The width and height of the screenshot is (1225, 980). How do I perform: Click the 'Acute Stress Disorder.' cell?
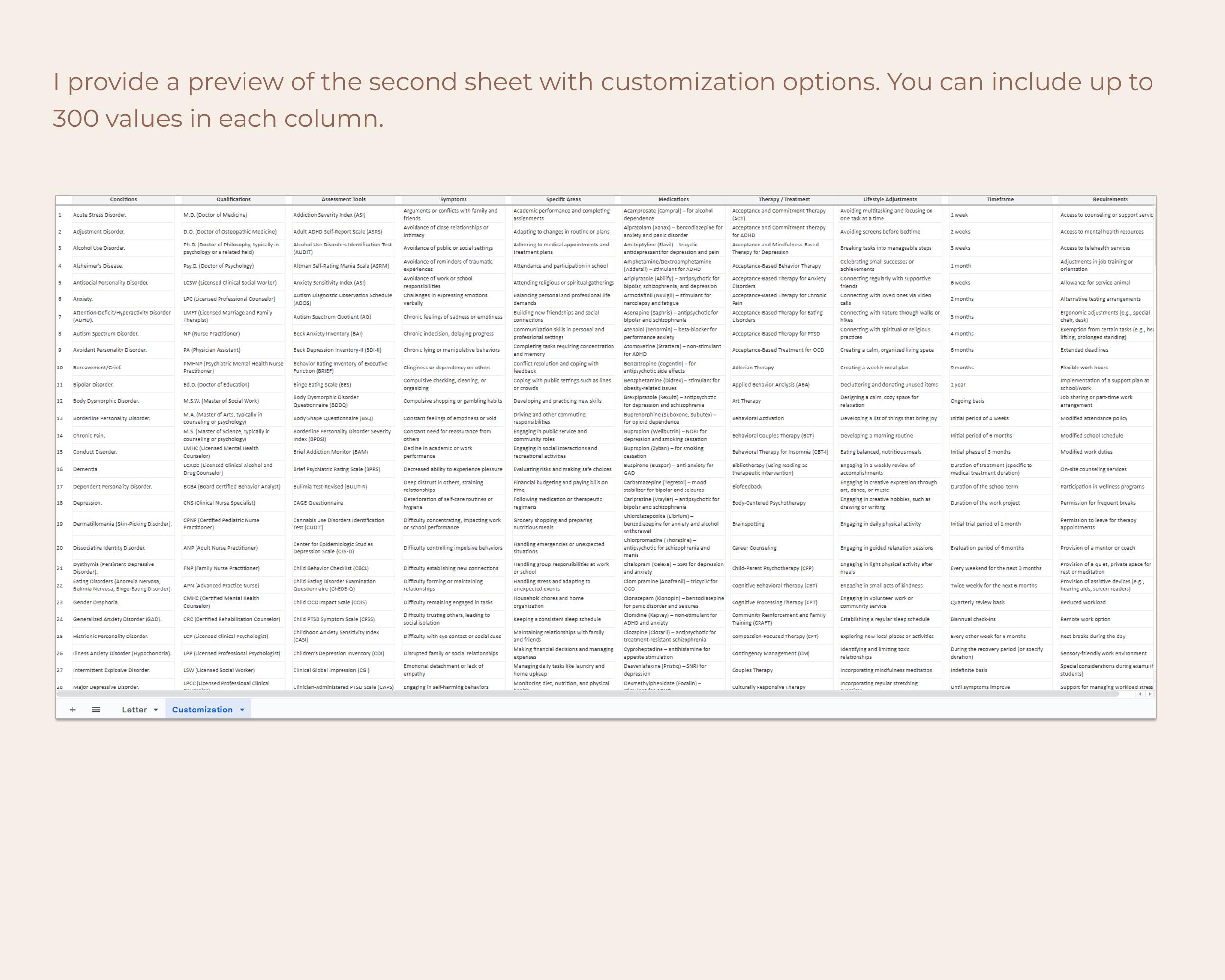point(123,215)
